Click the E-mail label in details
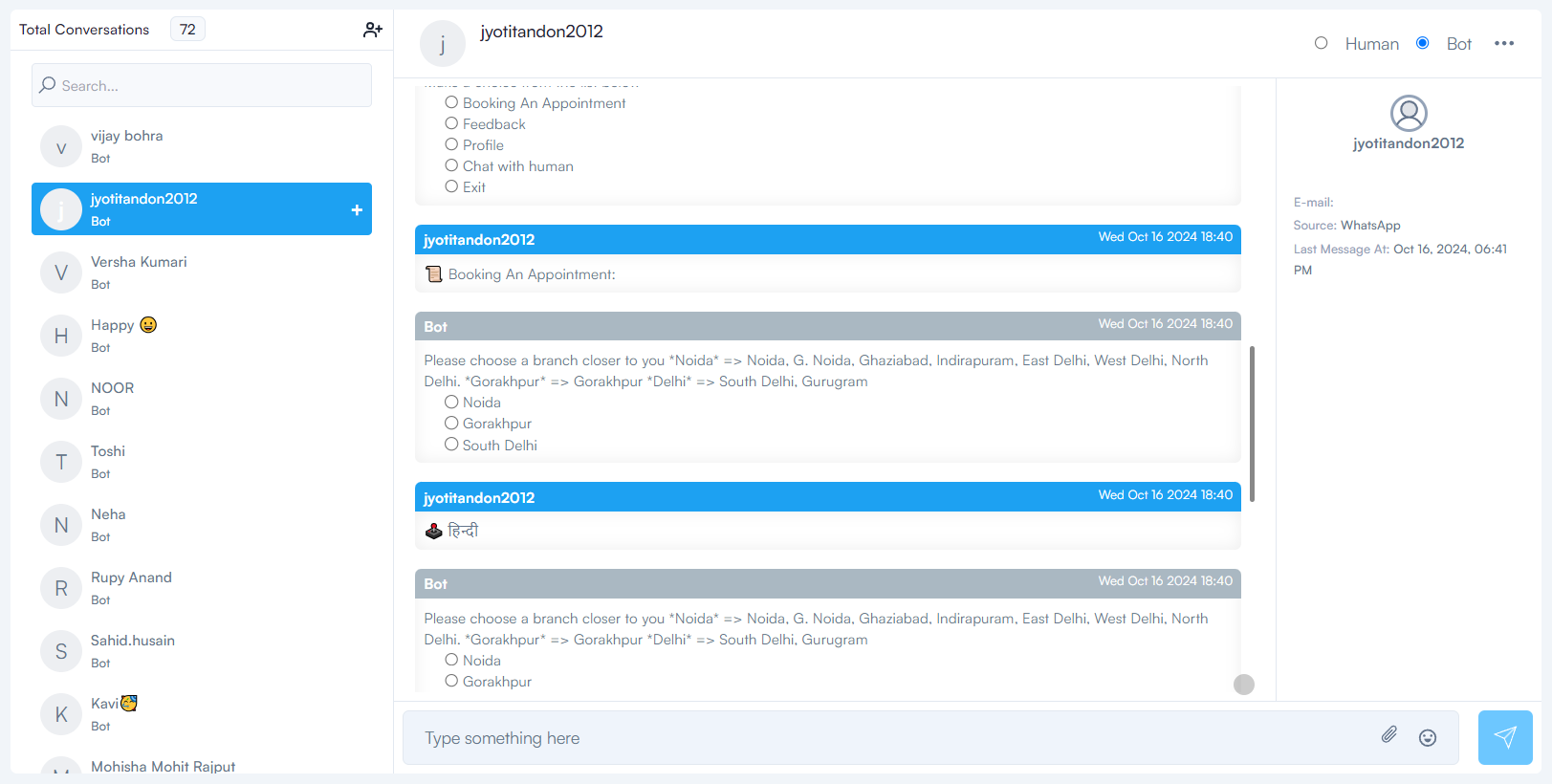 tap(1313, 203)
